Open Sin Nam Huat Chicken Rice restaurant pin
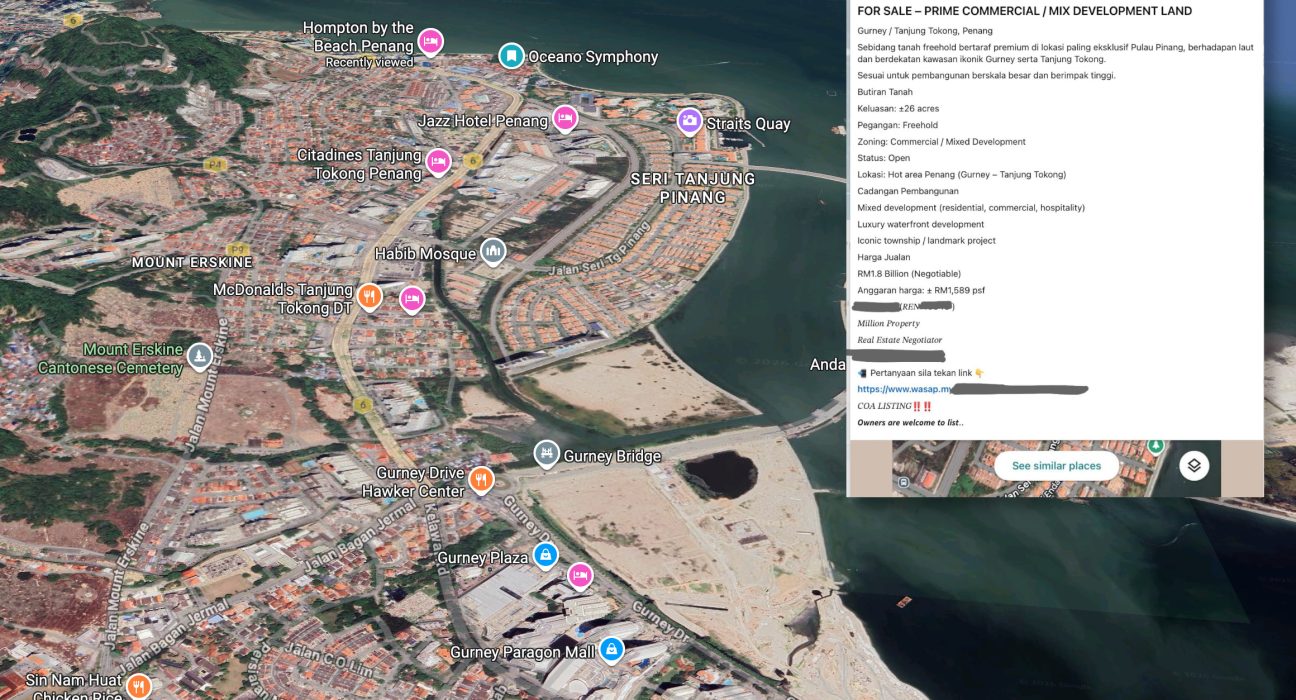The image size is (1296, 700). (139, 686)
